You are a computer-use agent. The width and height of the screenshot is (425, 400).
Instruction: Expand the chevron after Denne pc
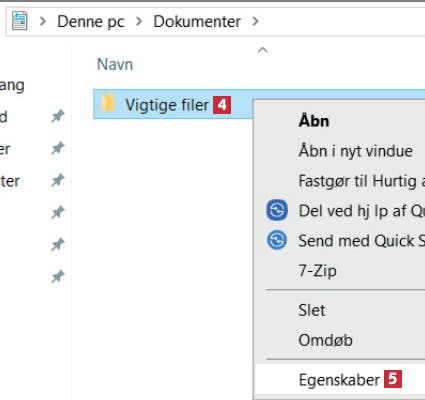tap(139, 22)
